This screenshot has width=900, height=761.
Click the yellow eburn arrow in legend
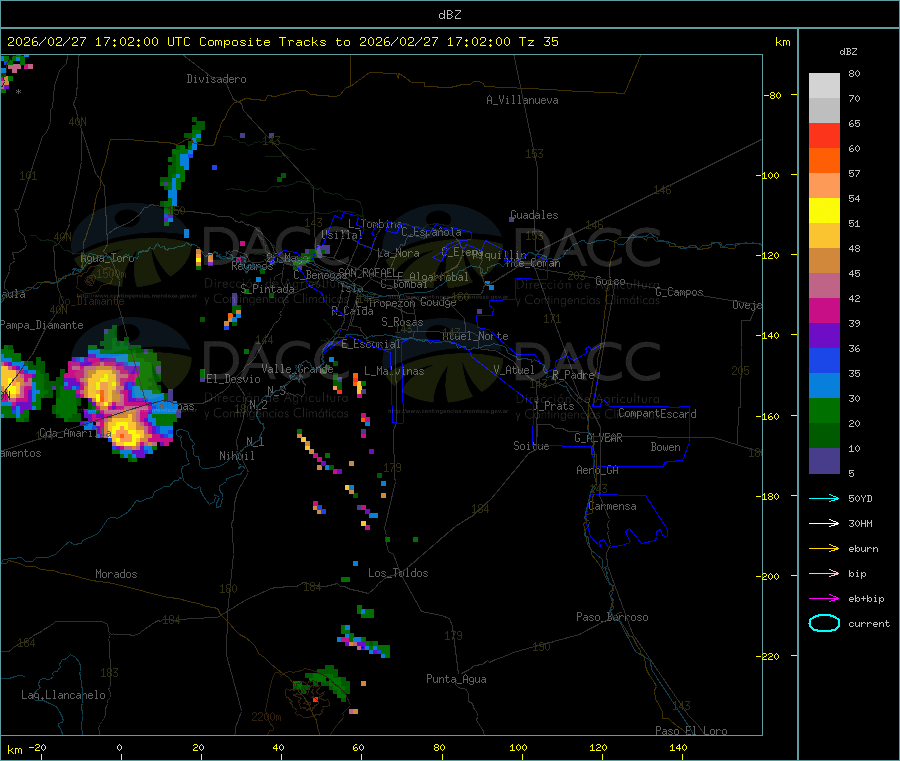(824, 549)
